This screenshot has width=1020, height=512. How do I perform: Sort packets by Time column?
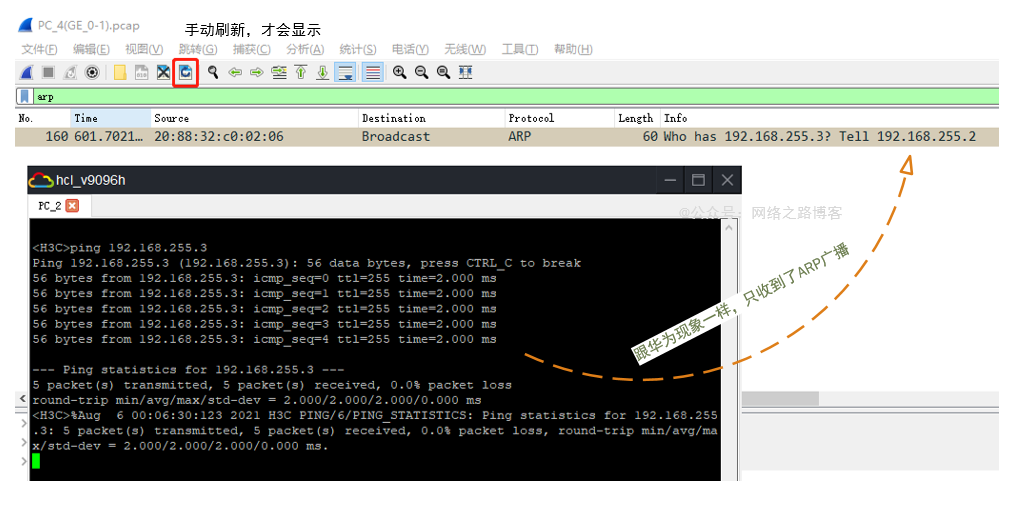click(x=111, y=118)
